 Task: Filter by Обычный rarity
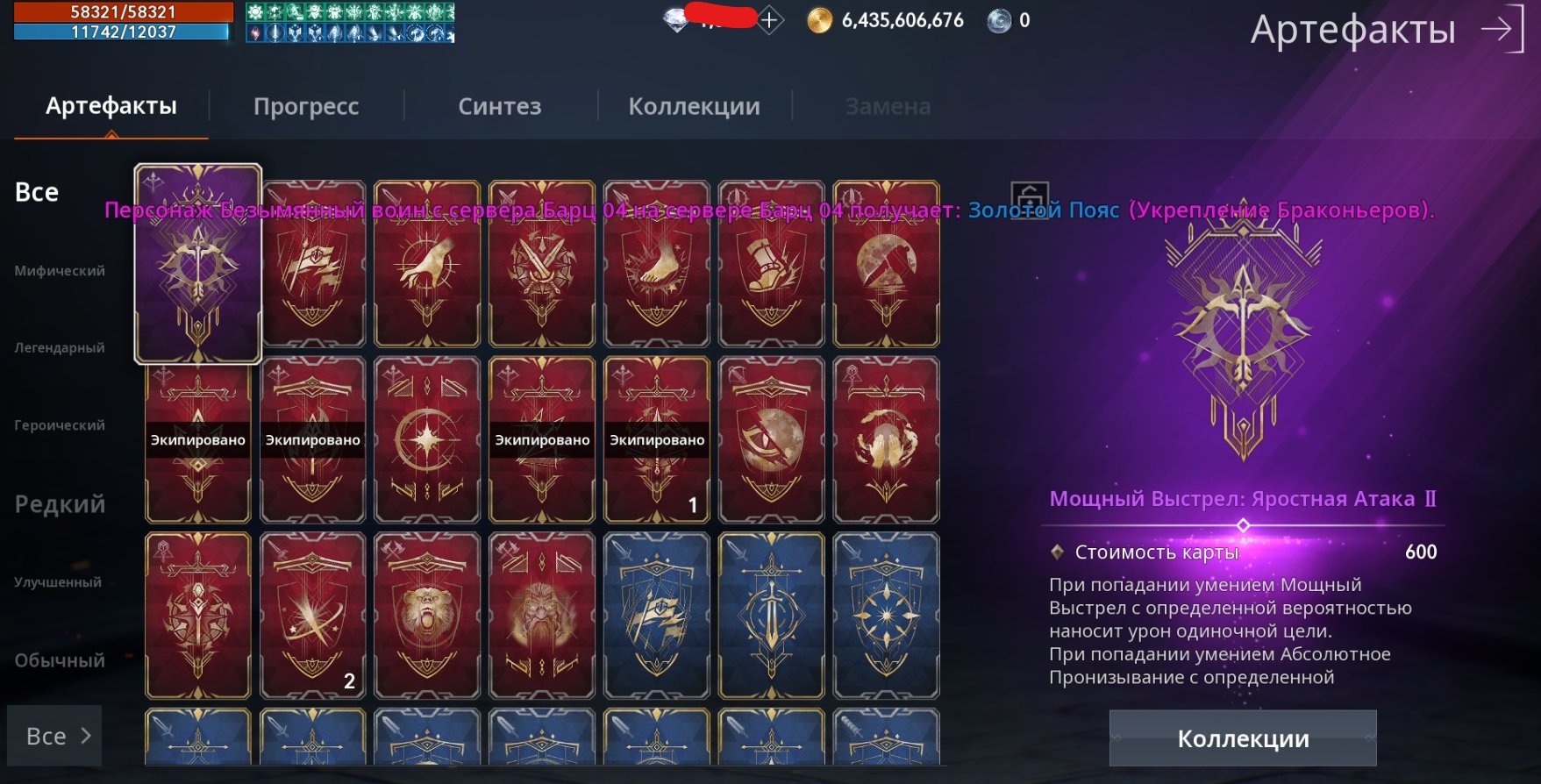tap(60, 660)
